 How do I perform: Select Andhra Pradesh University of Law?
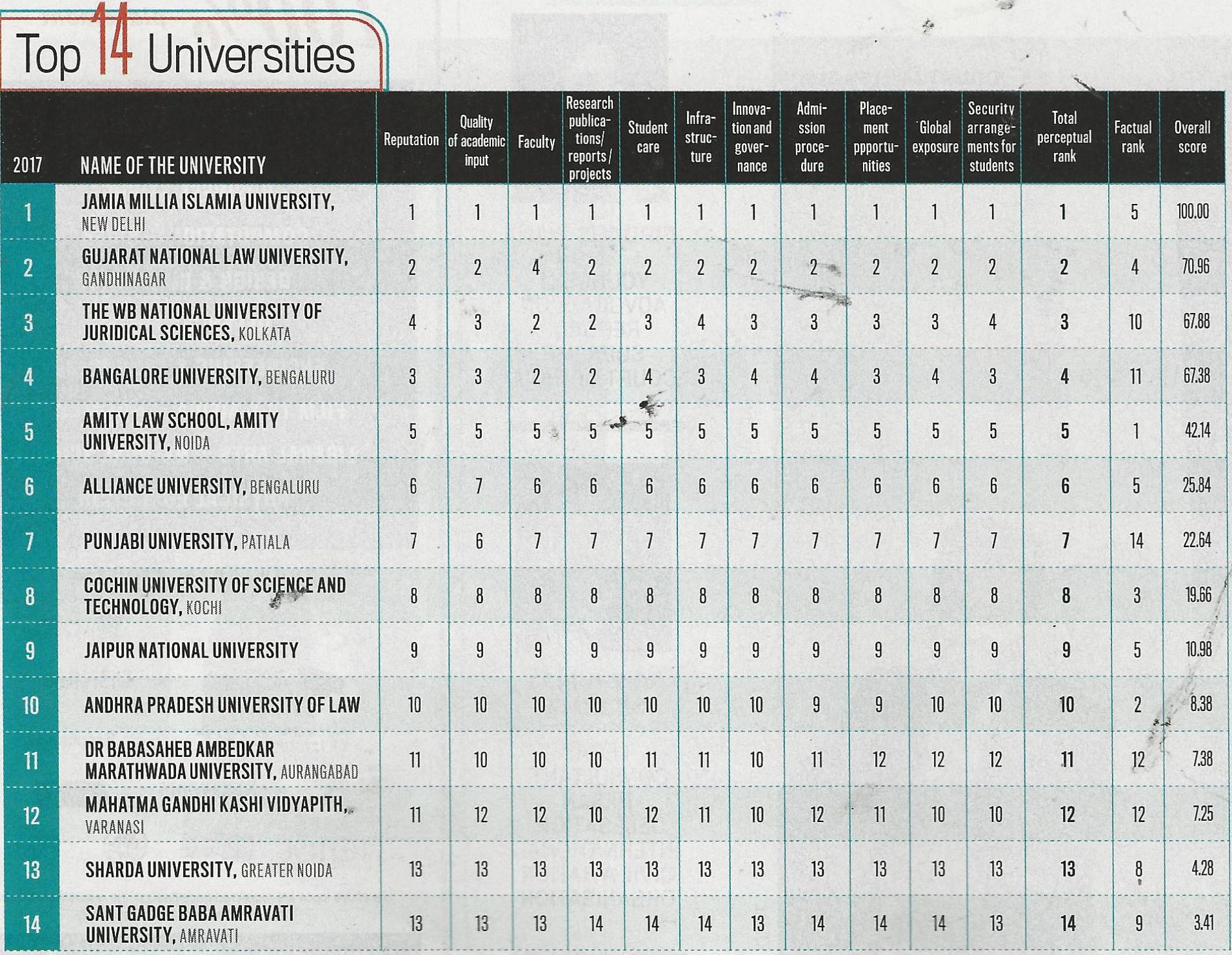point(222,705)
